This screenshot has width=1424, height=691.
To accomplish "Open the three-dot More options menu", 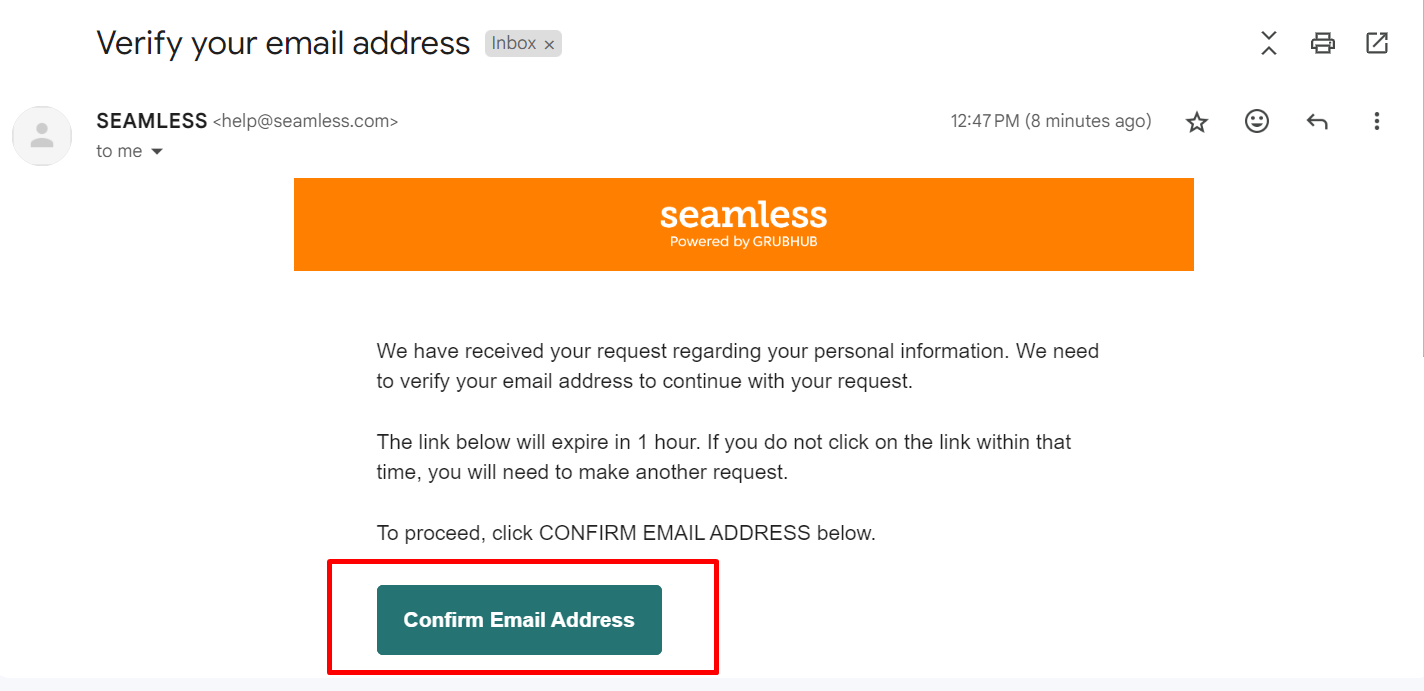I will 1377,121.
